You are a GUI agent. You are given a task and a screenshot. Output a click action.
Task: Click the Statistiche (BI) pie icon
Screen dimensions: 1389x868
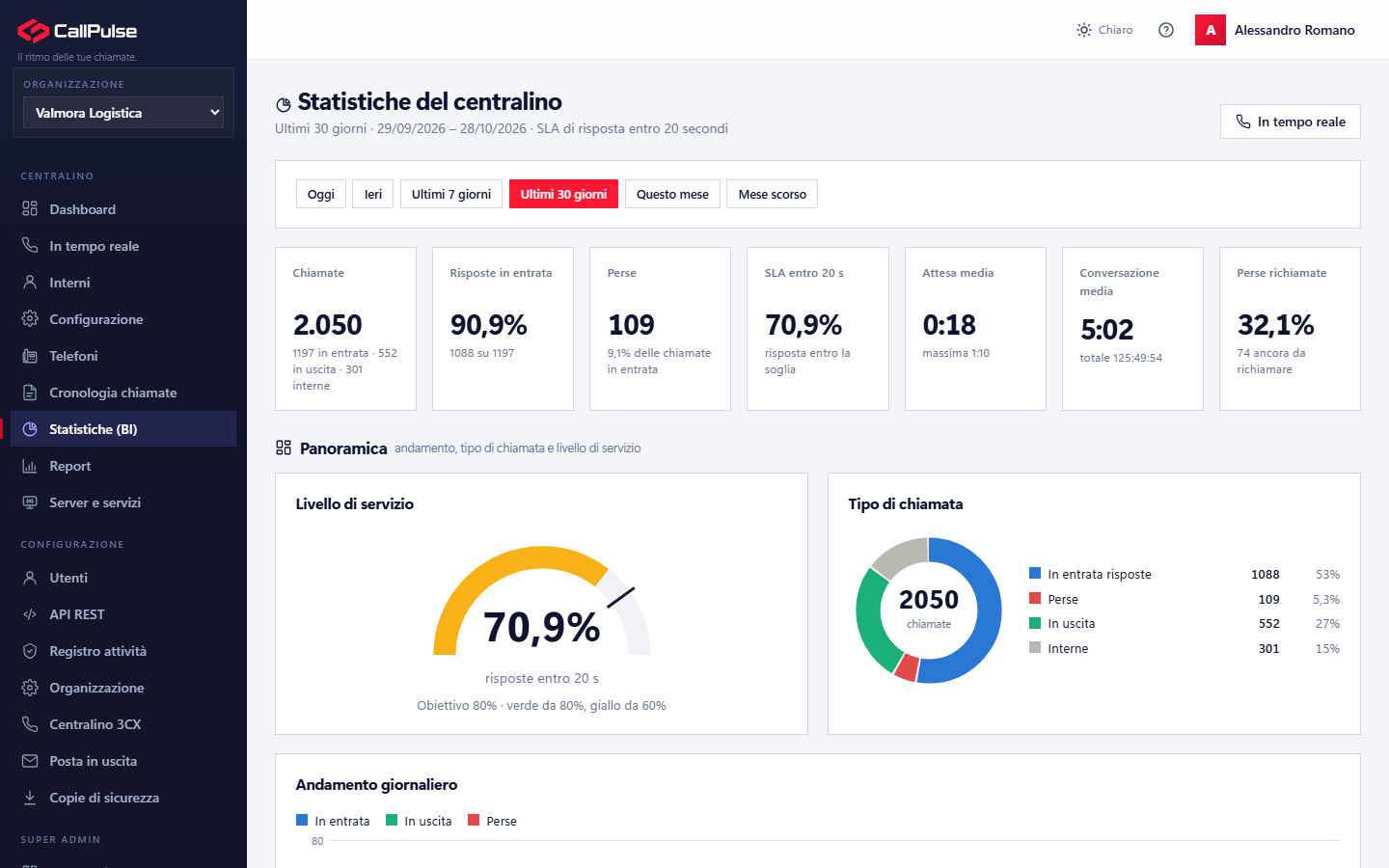click(x=30, y=429)
